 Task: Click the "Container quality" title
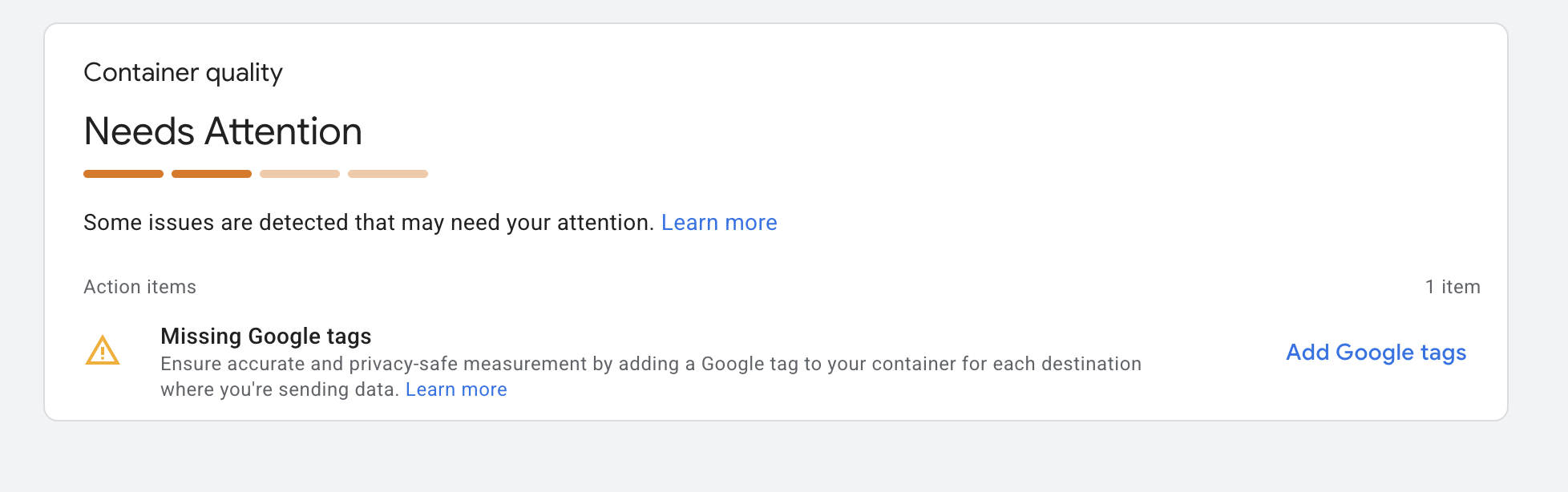(x=183, y=72)
